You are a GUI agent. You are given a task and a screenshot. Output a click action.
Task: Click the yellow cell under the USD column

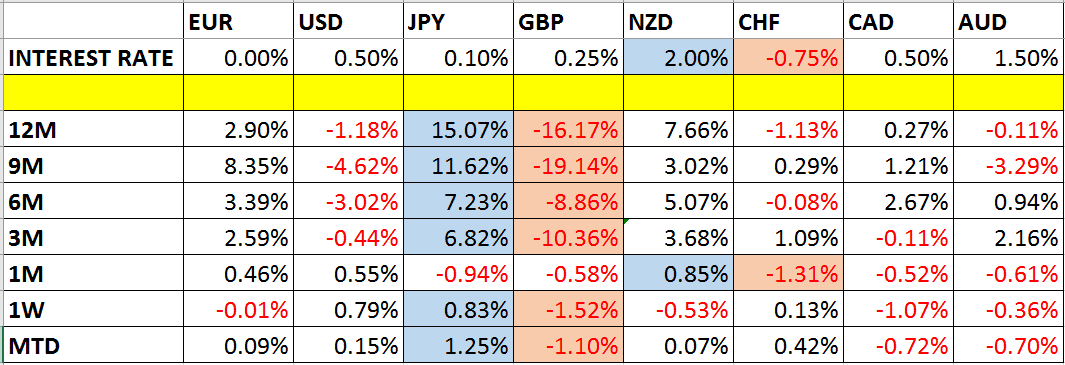pyautogui.click(x=348, y=93)
